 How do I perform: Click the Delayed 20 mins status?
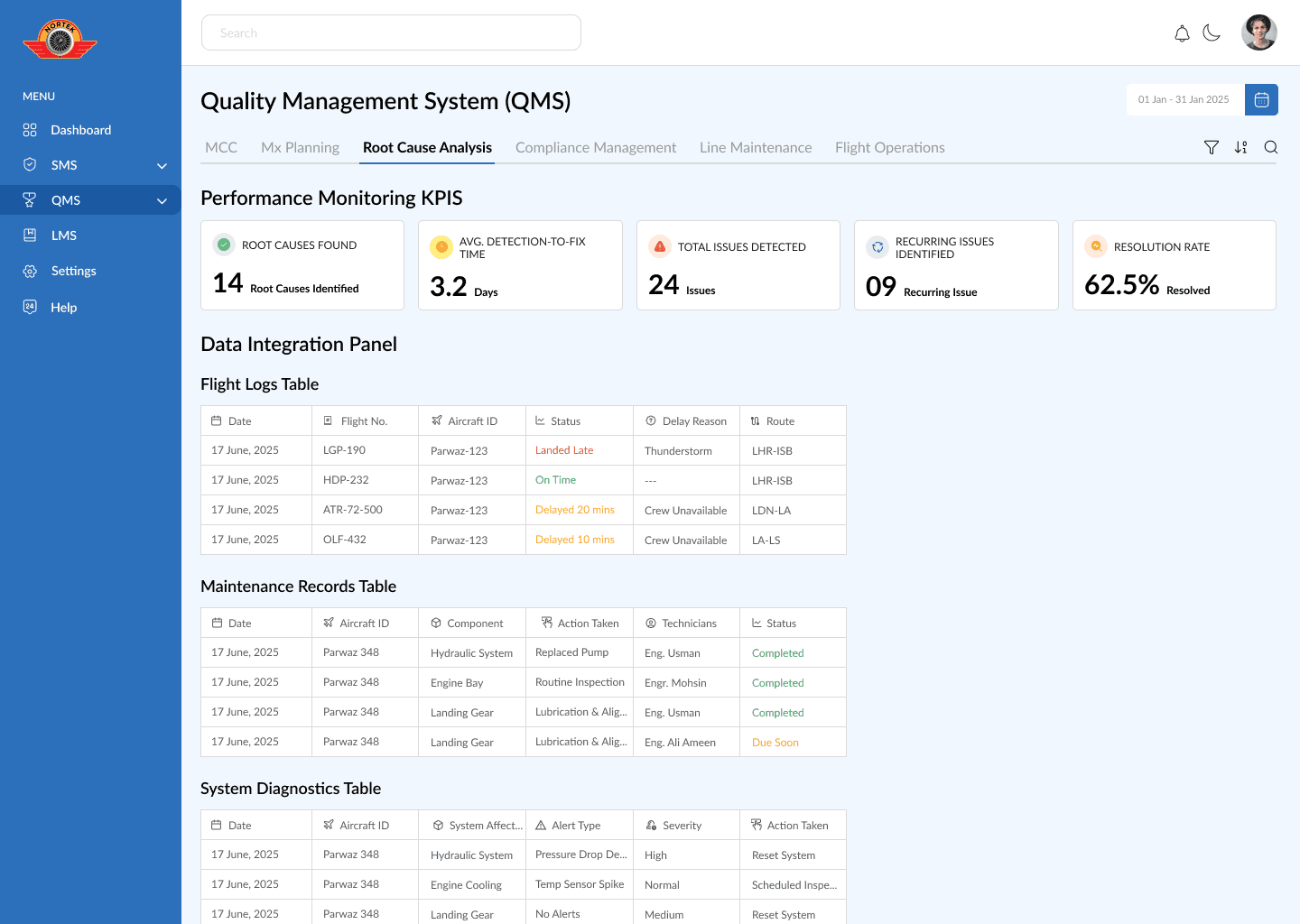574,510
